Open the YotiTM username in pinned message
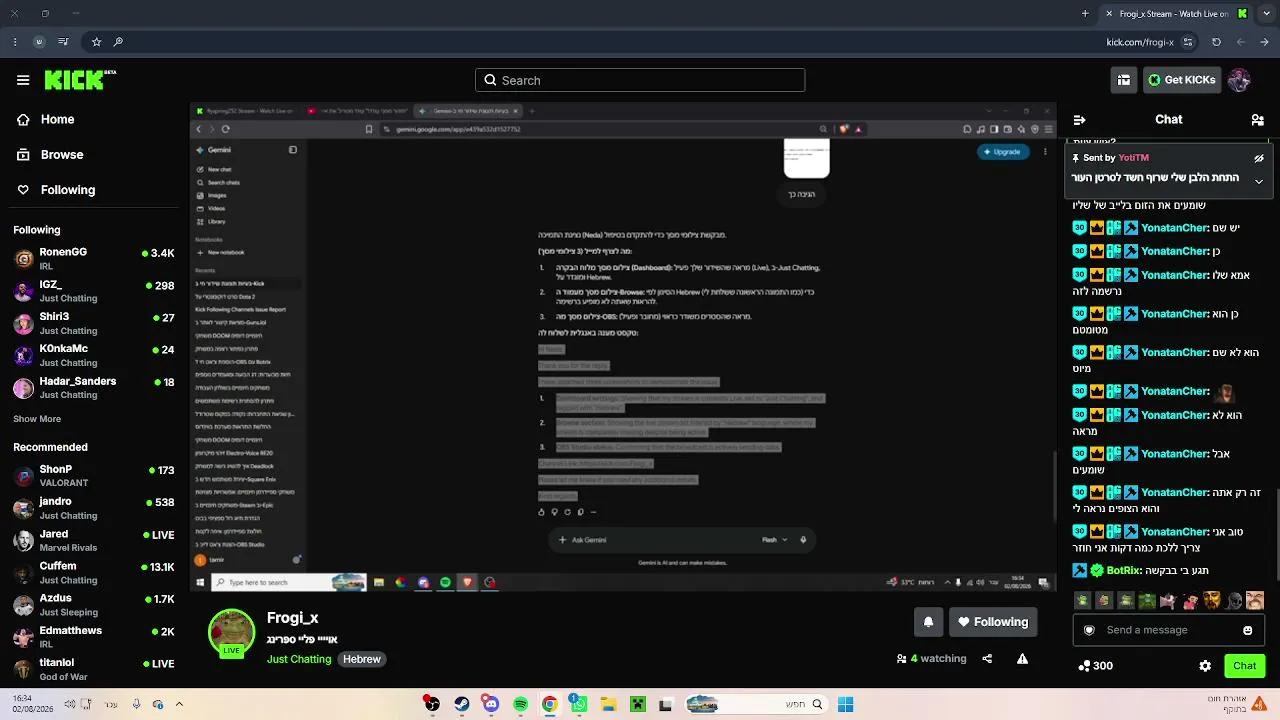 coord(1133,158)
